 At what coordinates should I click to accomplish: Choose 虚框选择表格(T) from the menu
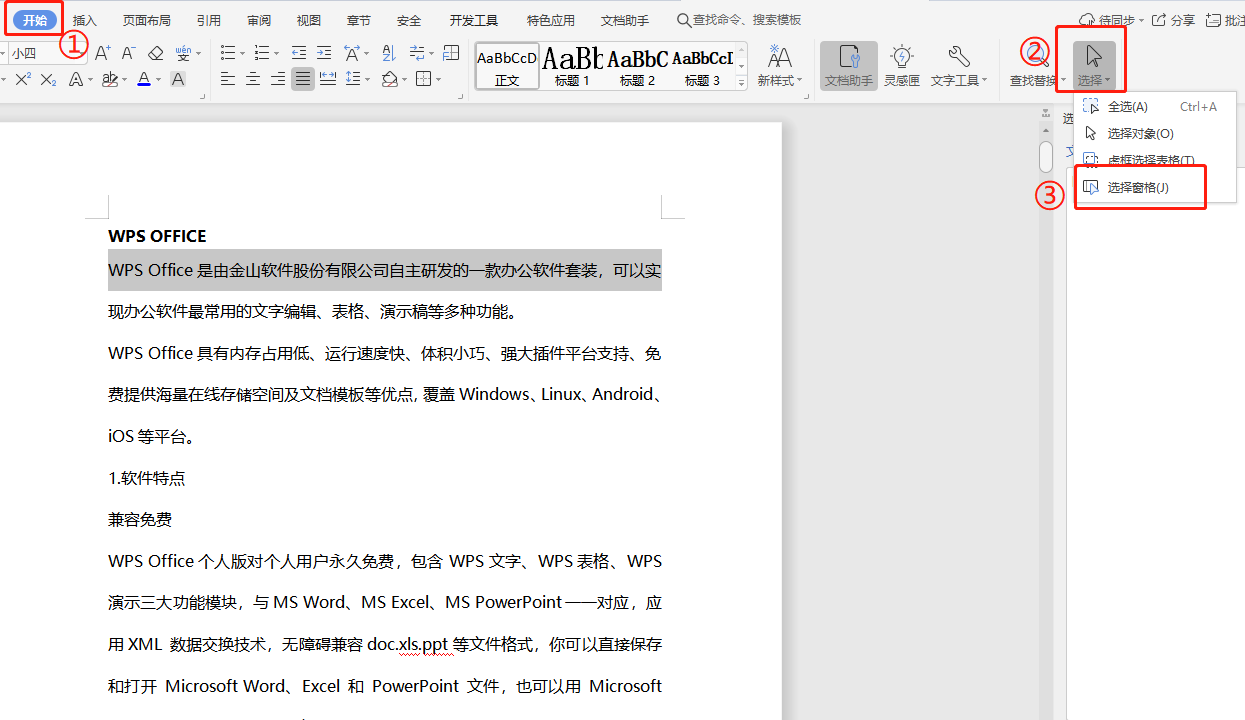click(x=1157, y=160)
